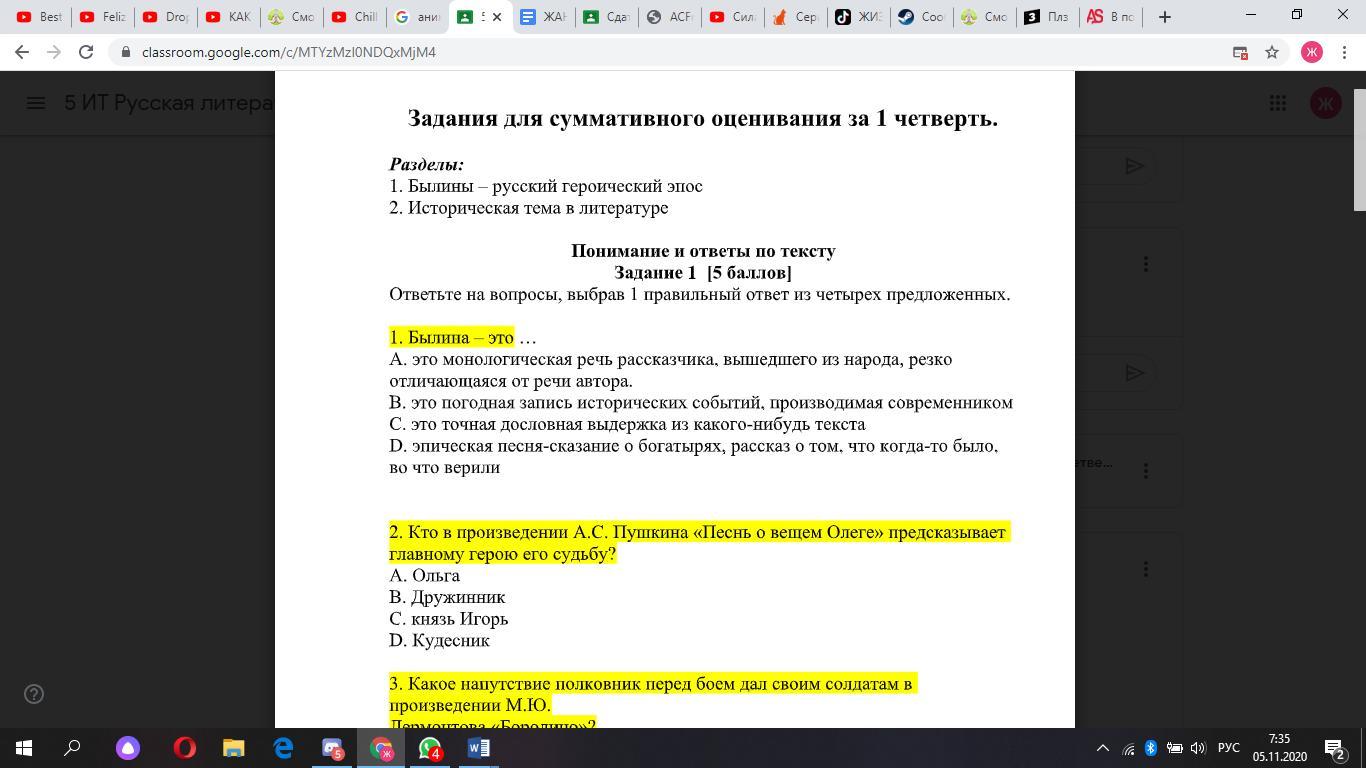The image size is (1366, 768).
Task: Switch to the TikTok tab
Action: pyautogui.click(x=857, y=17)
